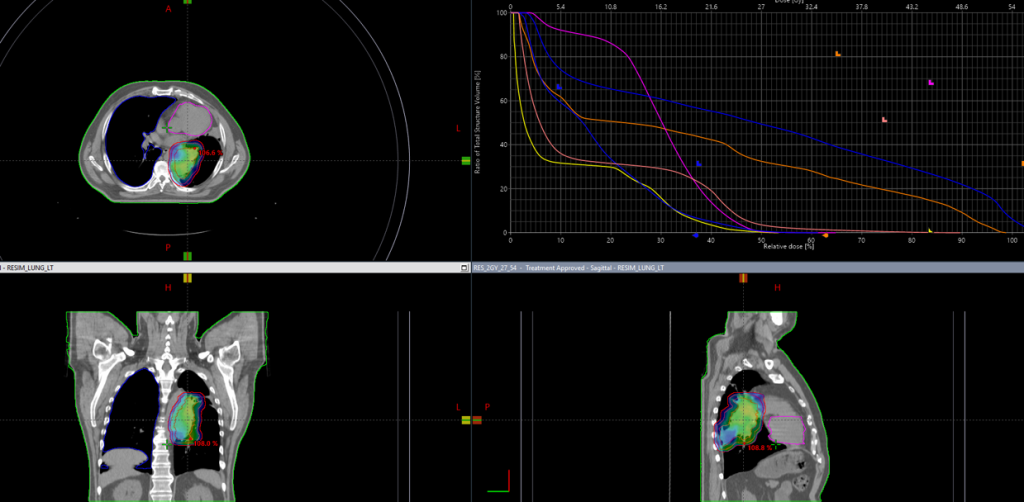Select the top orange flag marker in the DVH plot
The height and width of the screenshot is (502, 1024).
point(838,54)
